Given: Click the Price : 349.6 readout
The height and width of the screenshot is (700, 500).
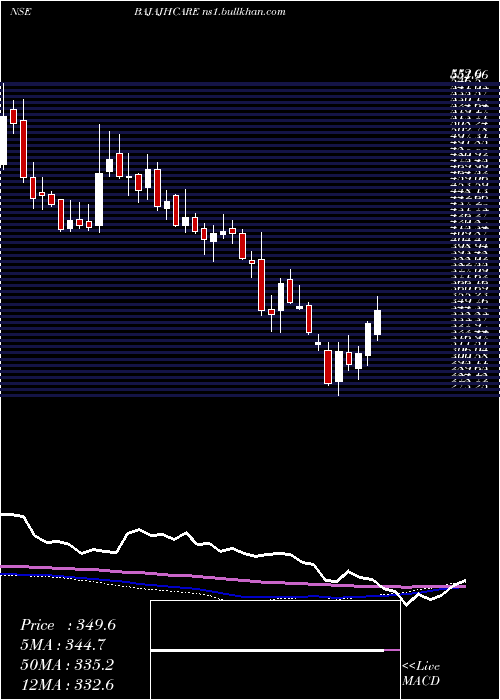Looking at the screenshot, I should pos(68,625).
